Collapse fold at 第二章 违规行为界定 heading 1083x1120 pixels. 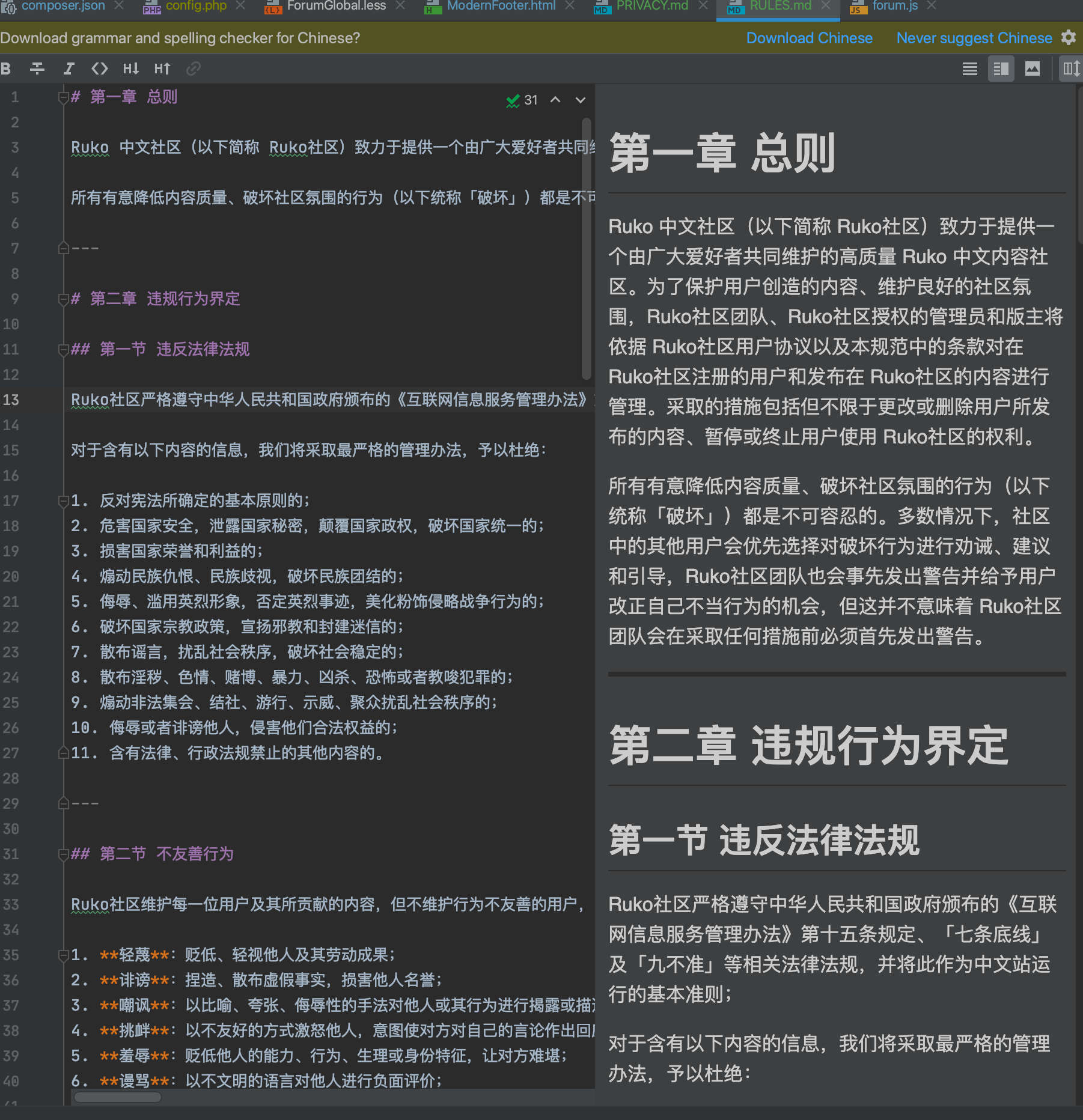[63, 299]
